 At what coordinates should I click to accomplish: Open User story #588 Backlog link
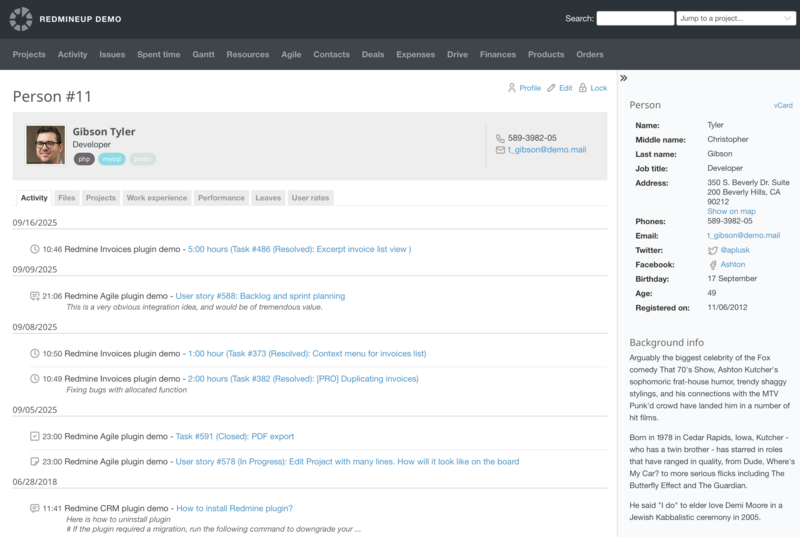tap(260, 296)
